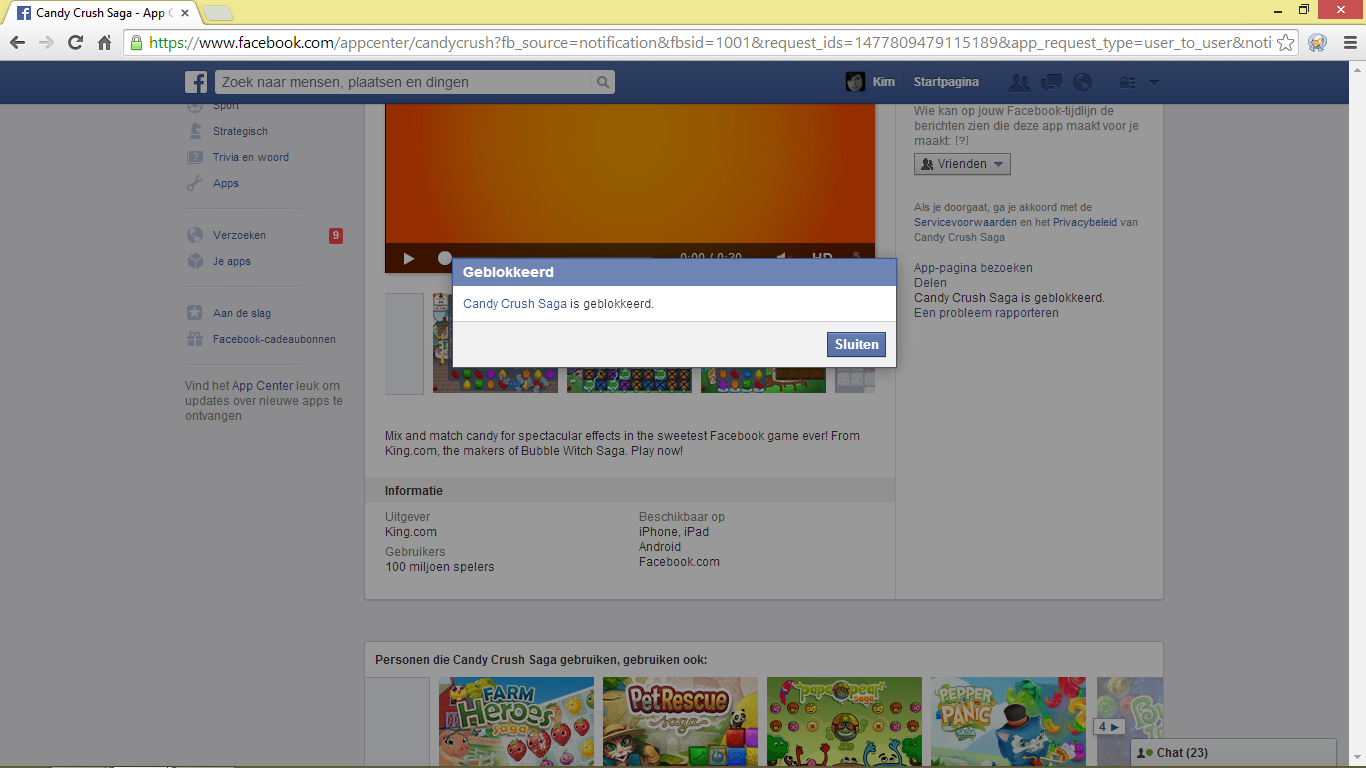Screen dimensions: 1366x768
Task: Click first Candy Crush screenshot thumbnail
Action: pyautogui.click(x=495, y=343)
